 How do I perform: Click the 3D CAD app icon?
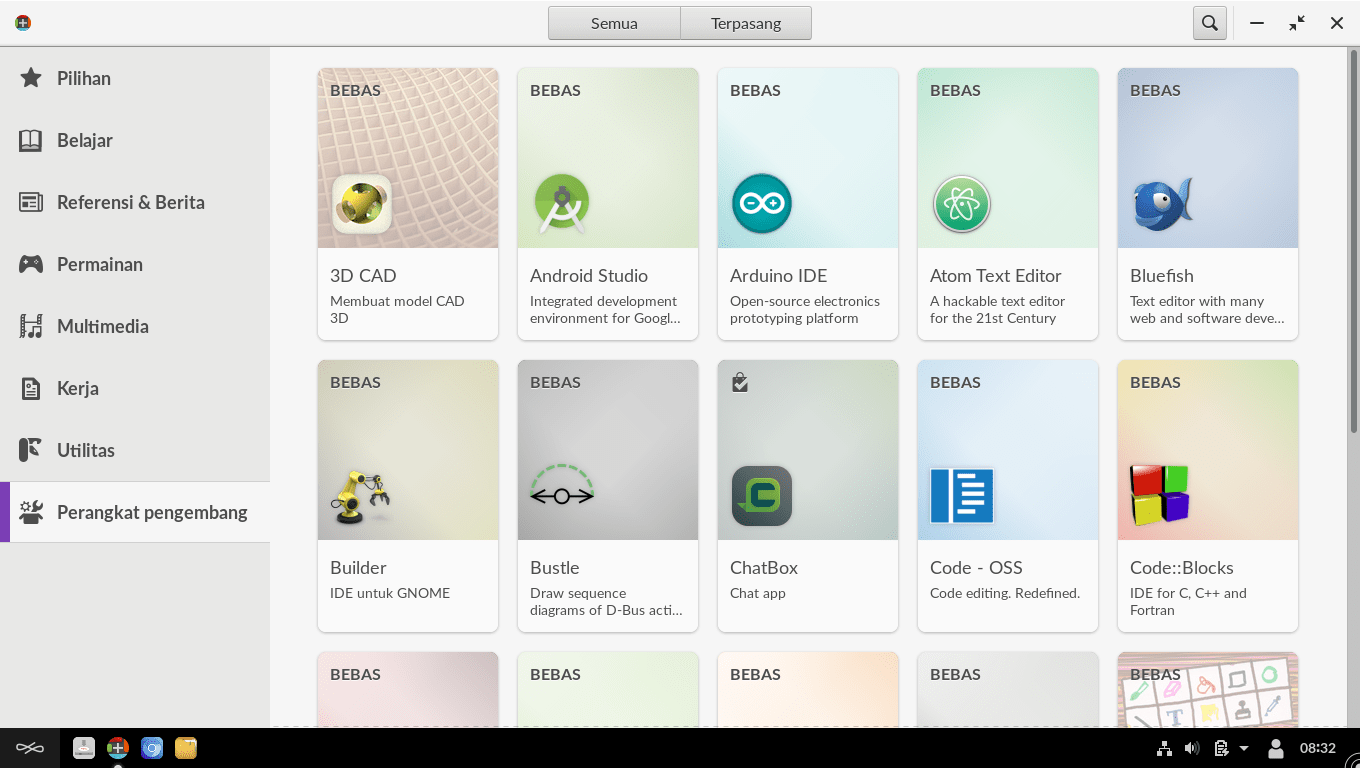pyautogui.click(x=362, y=204)
